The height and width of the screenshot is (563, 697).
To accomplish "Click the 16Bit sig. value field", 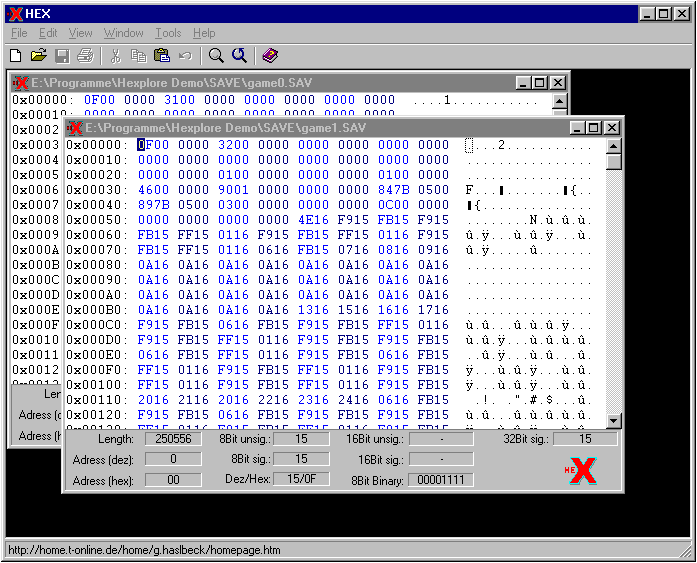I will [441, 459].
